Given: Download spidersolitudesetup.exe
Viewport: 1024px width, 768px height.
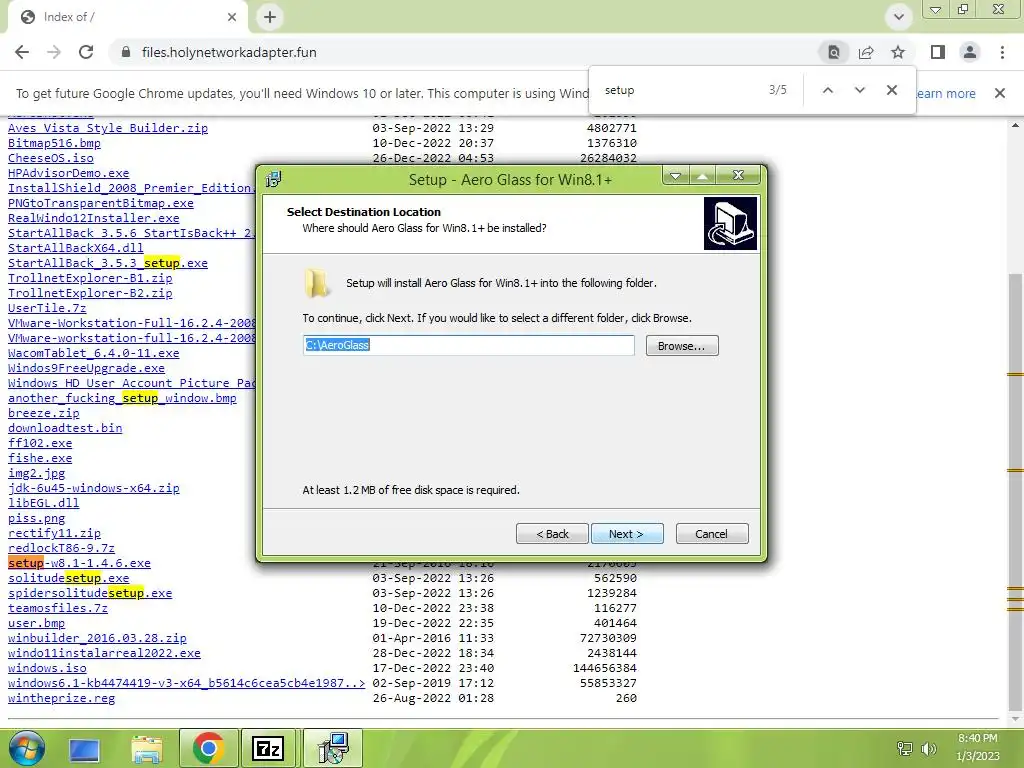Looking at the screenshot, I should tap(90, 593).
